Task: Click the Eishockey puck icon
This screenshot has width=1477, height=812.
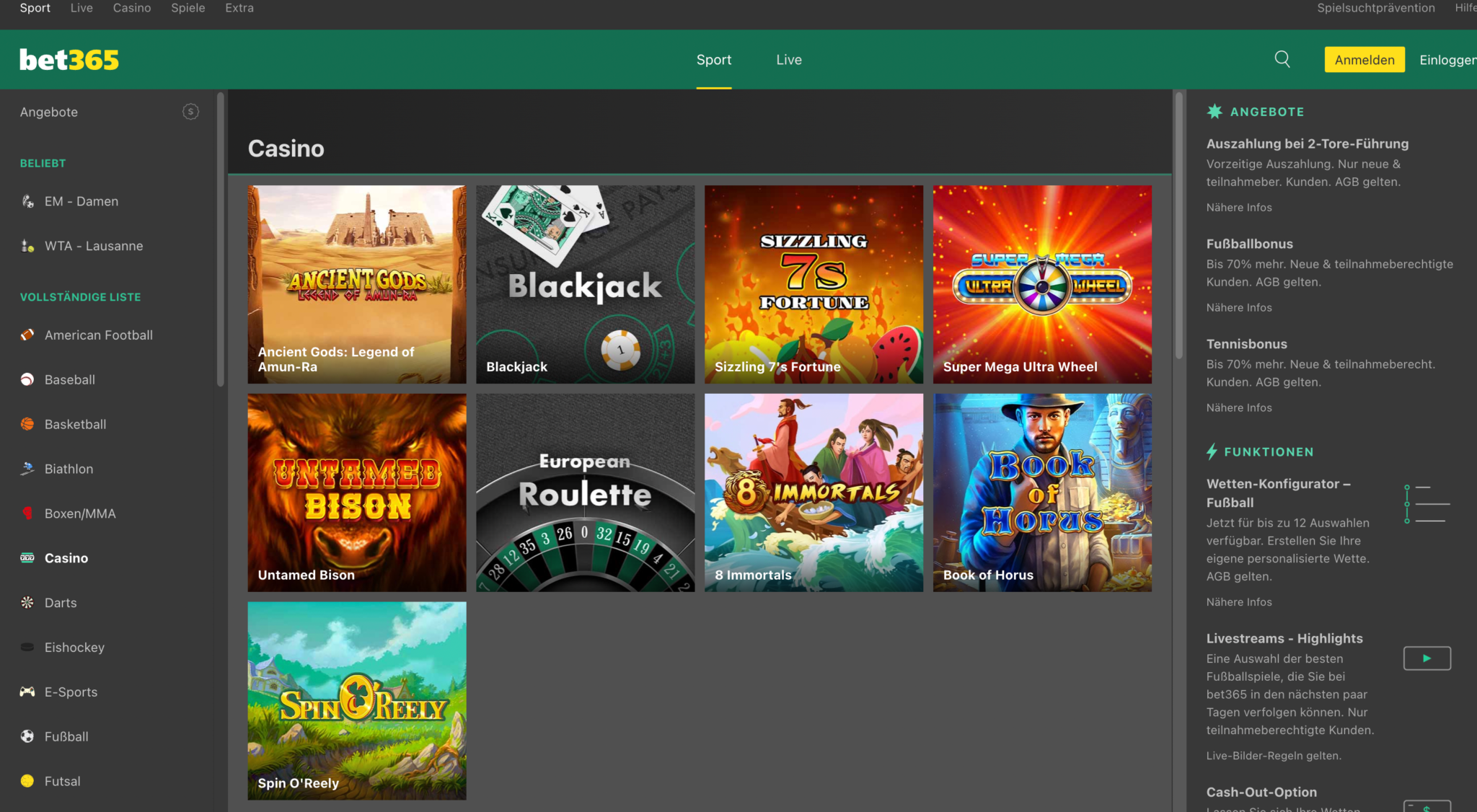Action: click(27, 647)
